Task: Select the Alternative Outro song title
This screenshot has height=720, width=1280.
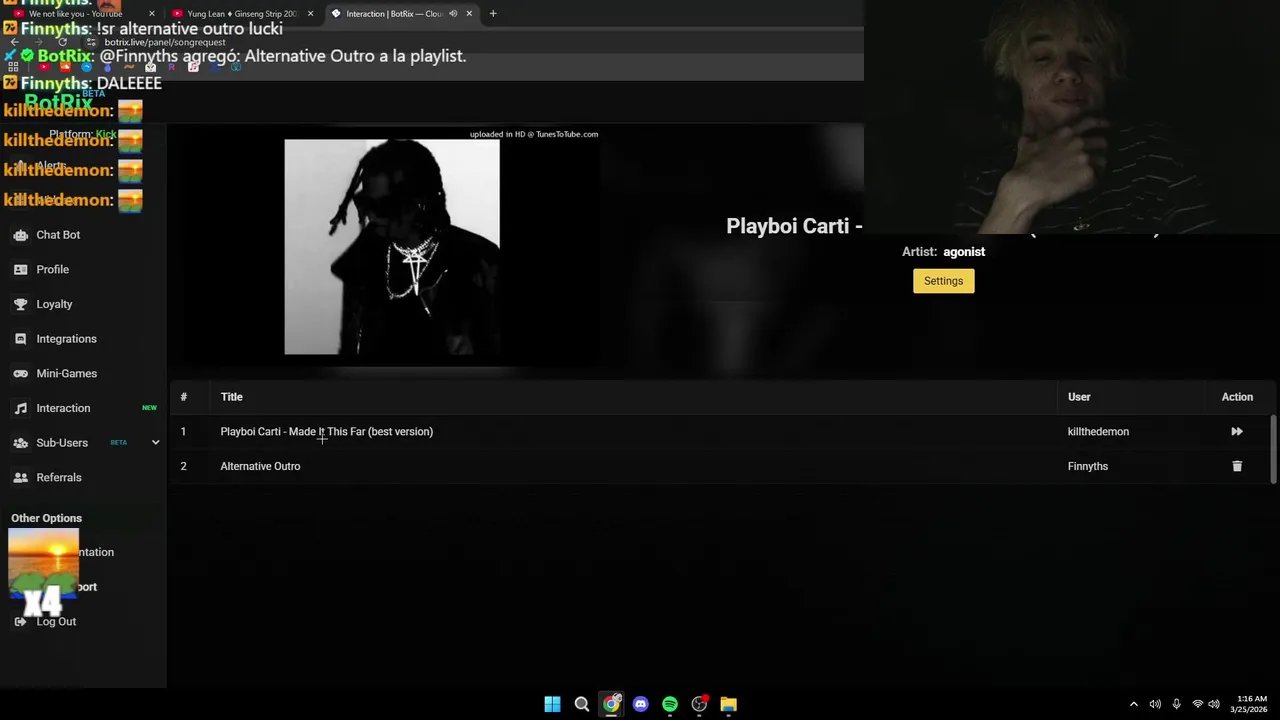Action: [260, 466]
